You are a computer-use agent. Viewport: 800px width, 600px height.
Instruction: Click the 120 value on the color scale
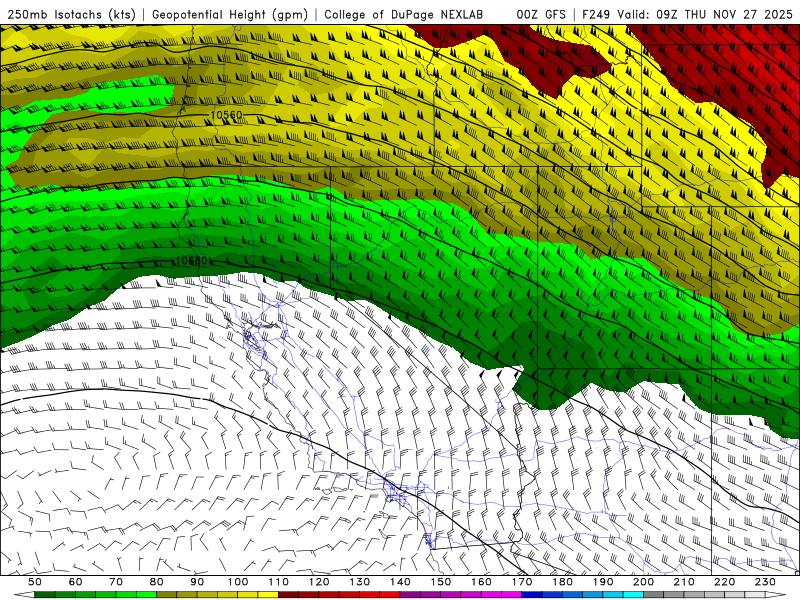(x=319, y=582)
